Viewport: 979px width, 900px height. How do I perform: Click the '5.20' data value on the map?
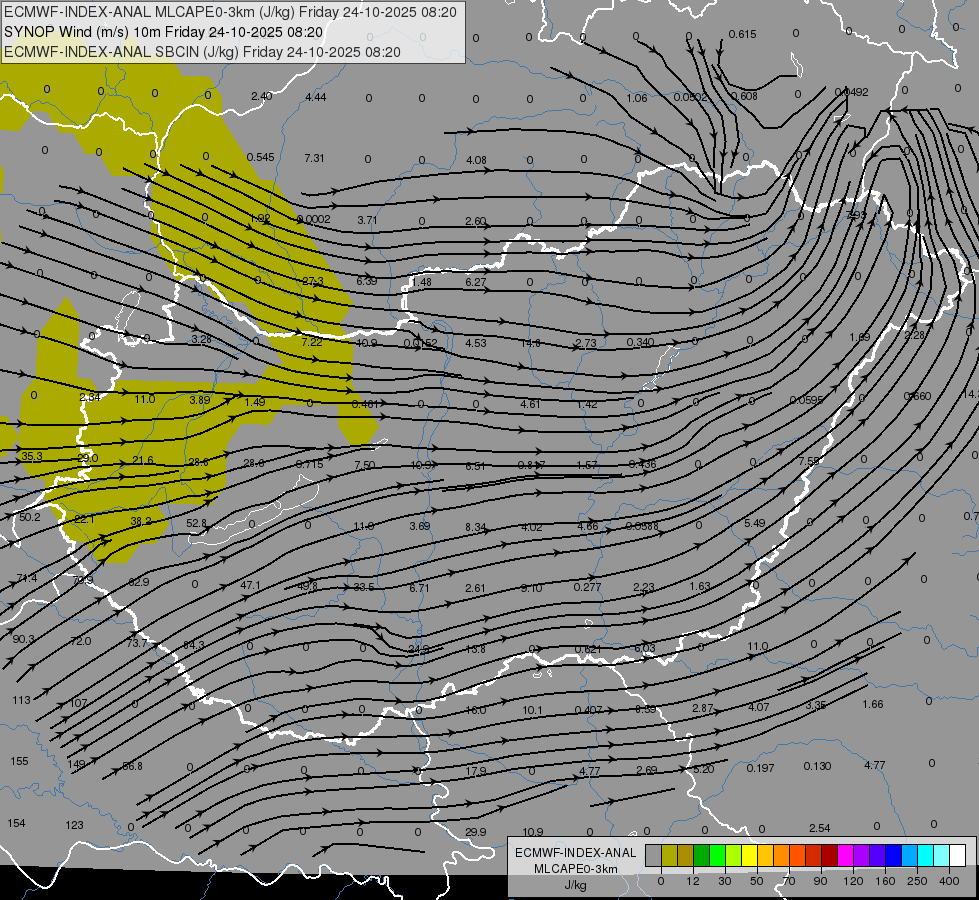point(704,769)
